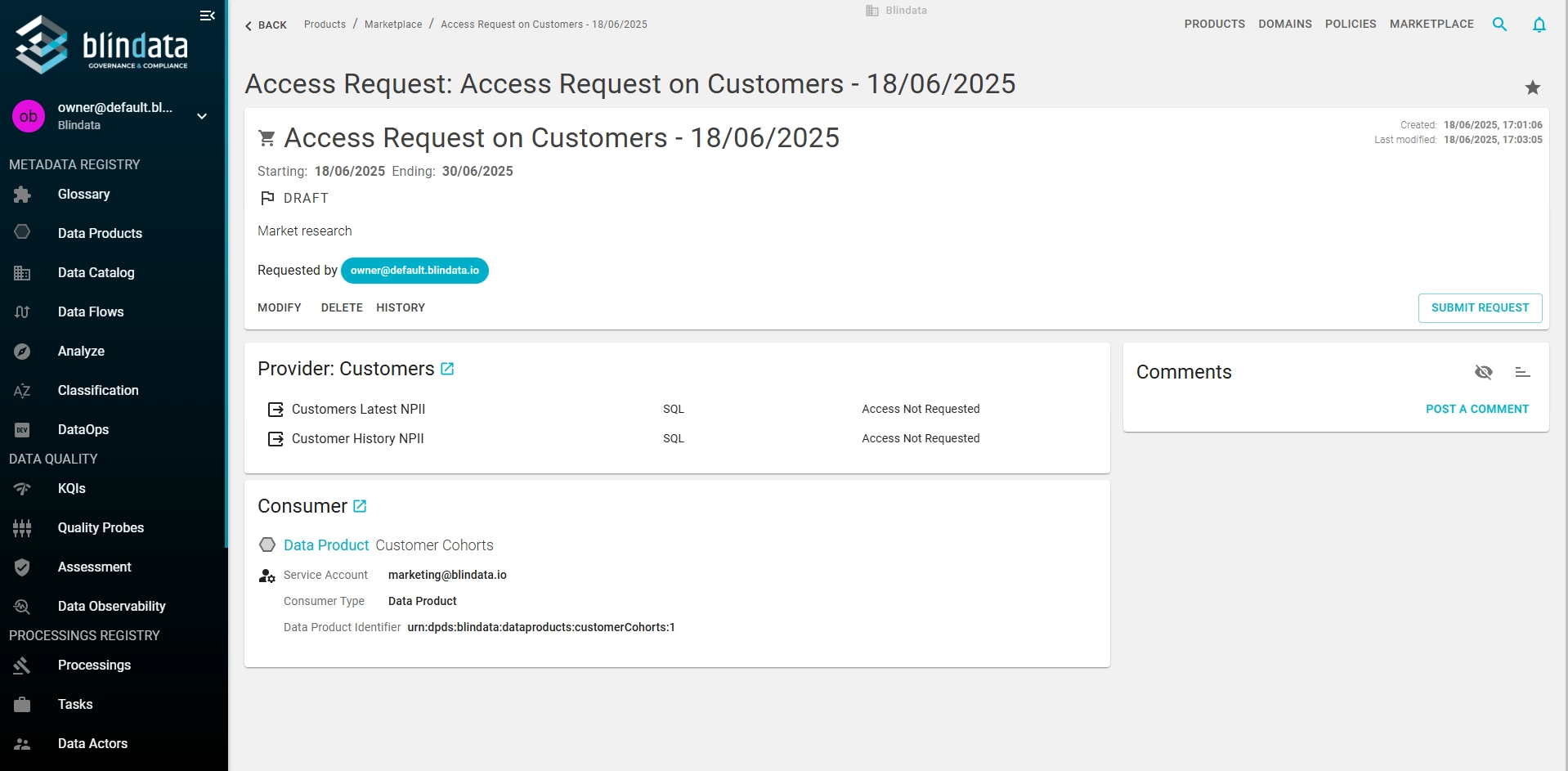Open DOMAINS top navigation tab
The height and width of the screenshot is (771, 1568).
(x=1284, y=24)
